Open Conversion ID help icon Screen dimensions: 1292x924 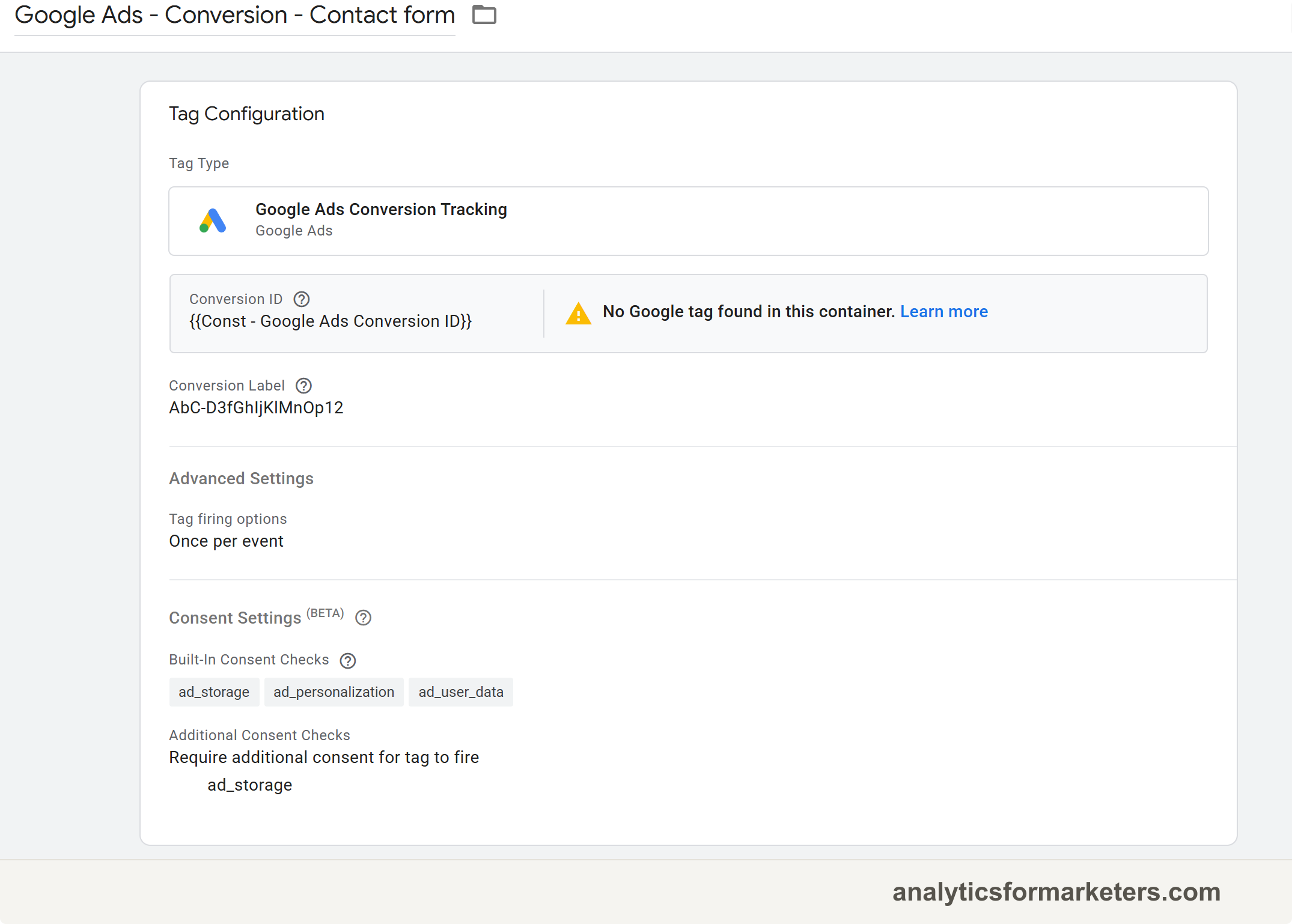302,299
